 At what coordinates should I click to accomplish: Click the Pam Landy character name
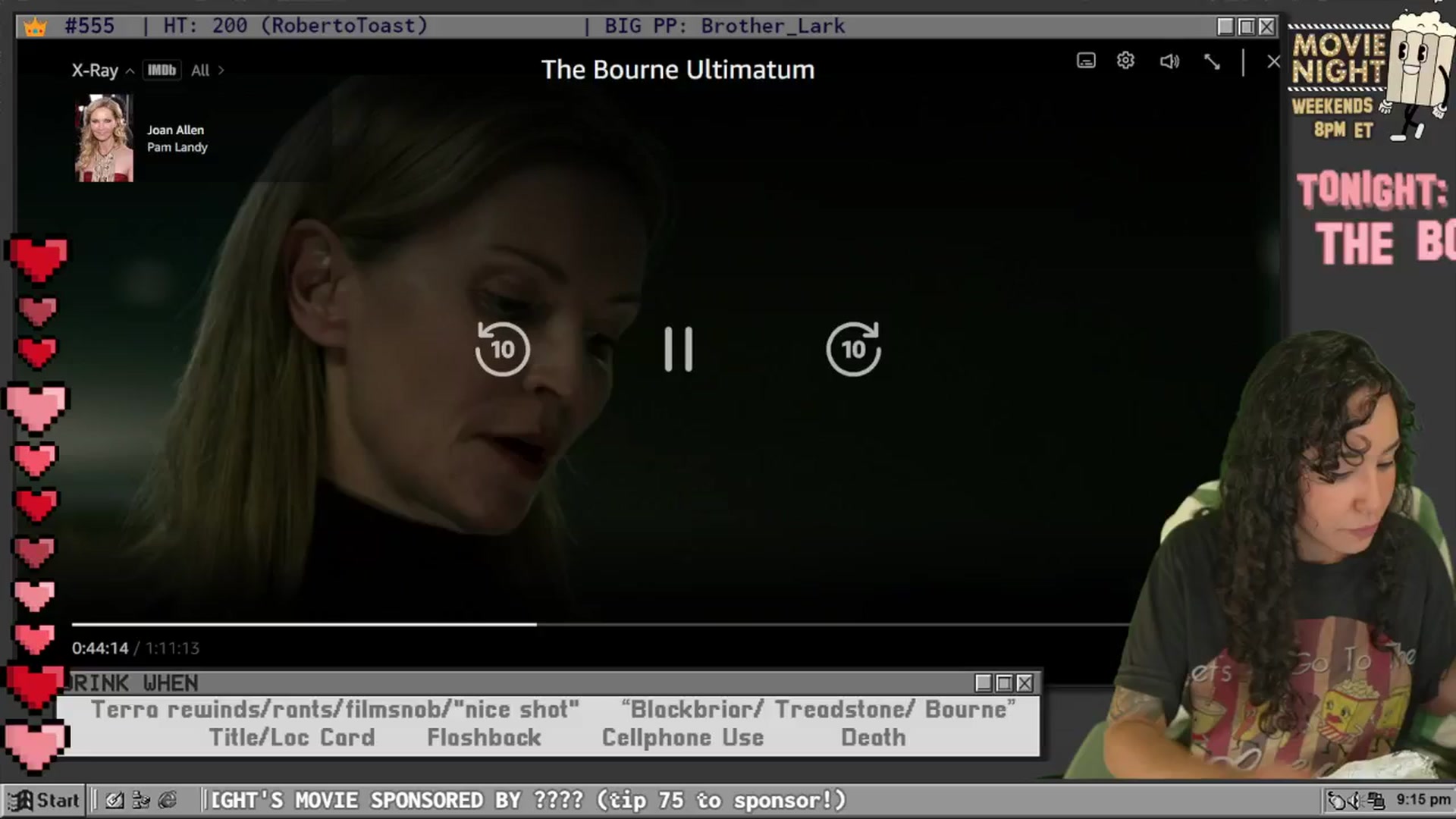pyautogui.click(x=177, y=147)
